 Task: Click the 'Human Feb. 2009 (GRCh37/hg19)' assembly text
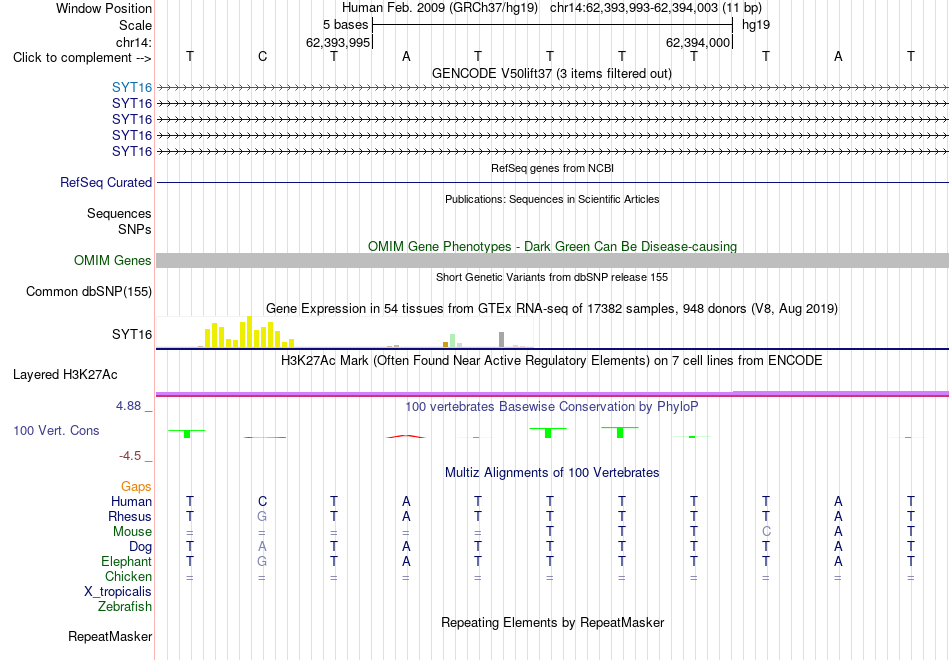[x=440, y=8]
